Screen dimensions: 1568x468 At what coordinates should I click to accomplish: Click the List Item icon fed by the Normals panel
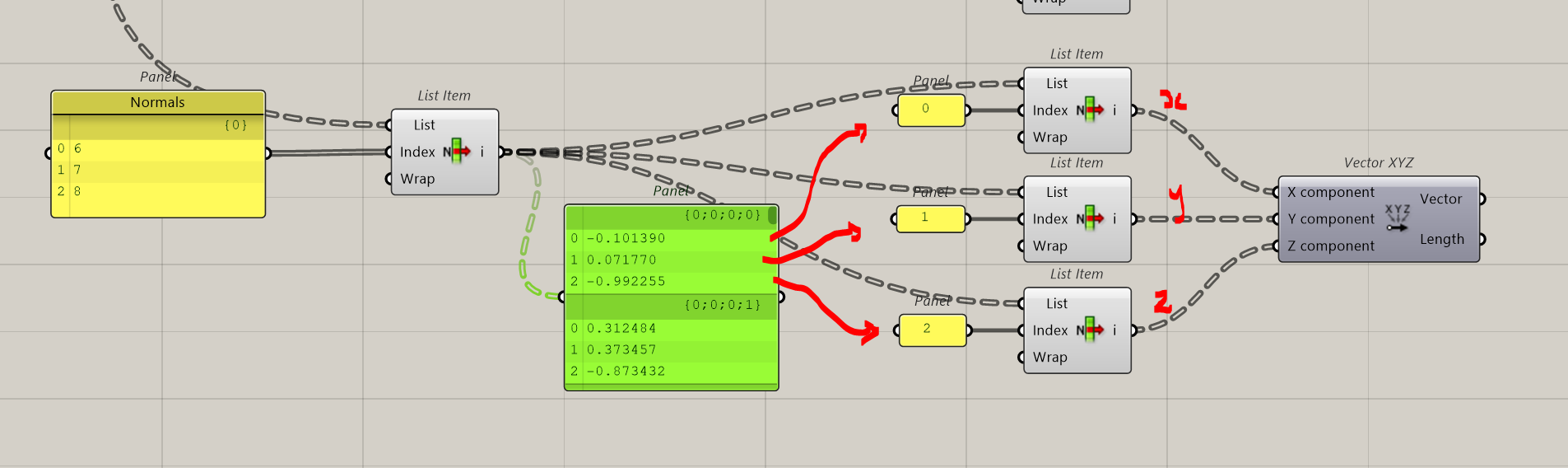pyautogui.click(x=458, y=152)
